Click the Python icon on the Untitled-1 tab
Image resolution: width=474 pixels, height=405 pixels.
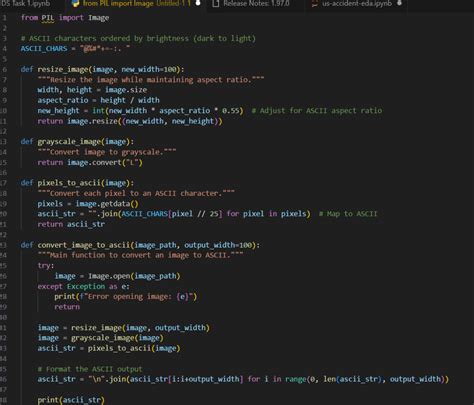click(x=76, y=4)
